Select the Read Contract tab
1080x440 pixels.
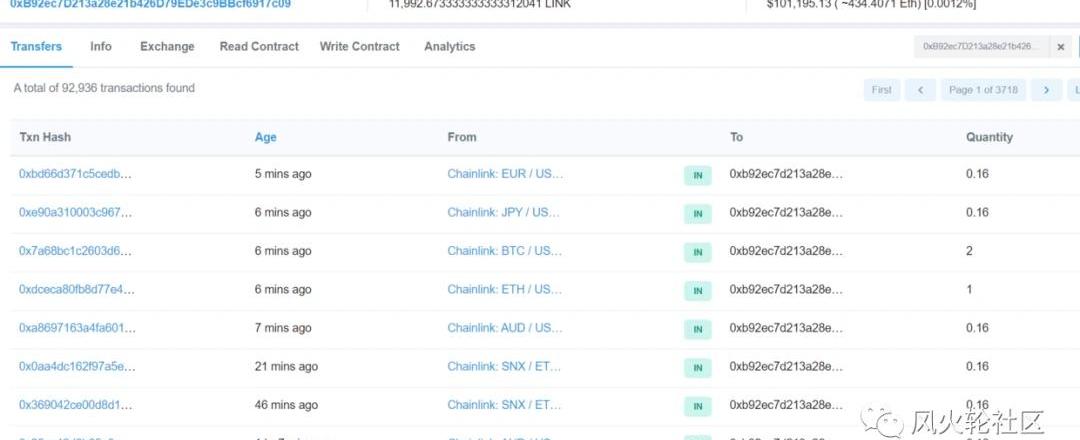(259, 47)
